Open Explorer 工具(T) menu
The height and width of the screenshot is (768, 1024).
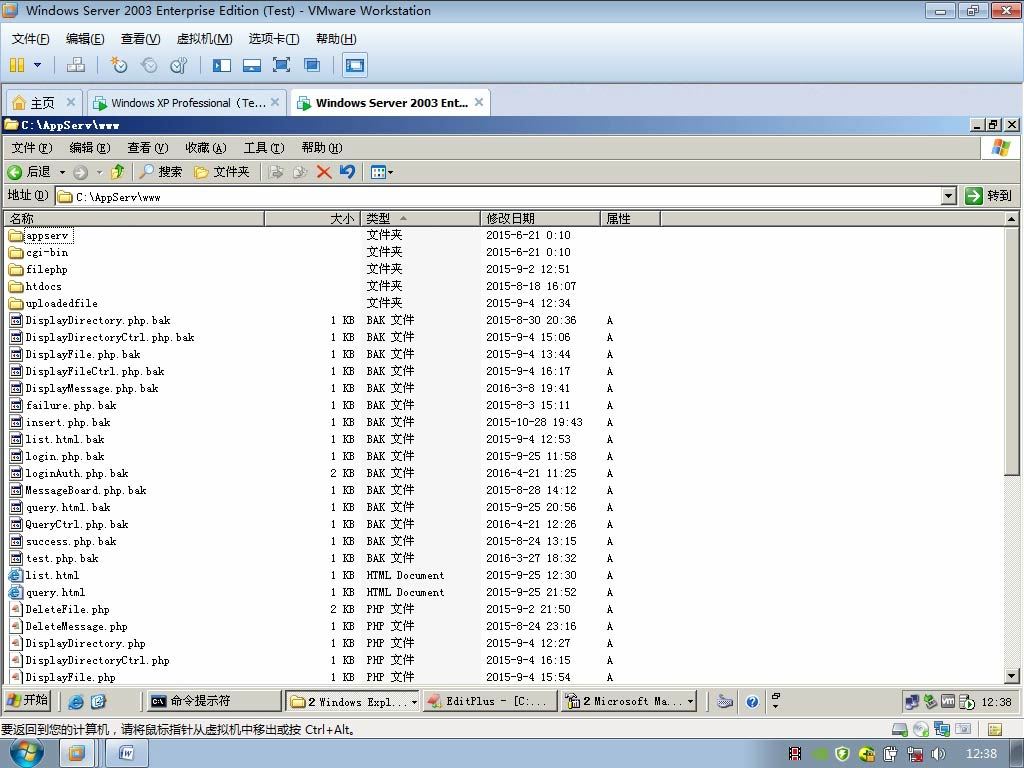(x=264, y=148)
